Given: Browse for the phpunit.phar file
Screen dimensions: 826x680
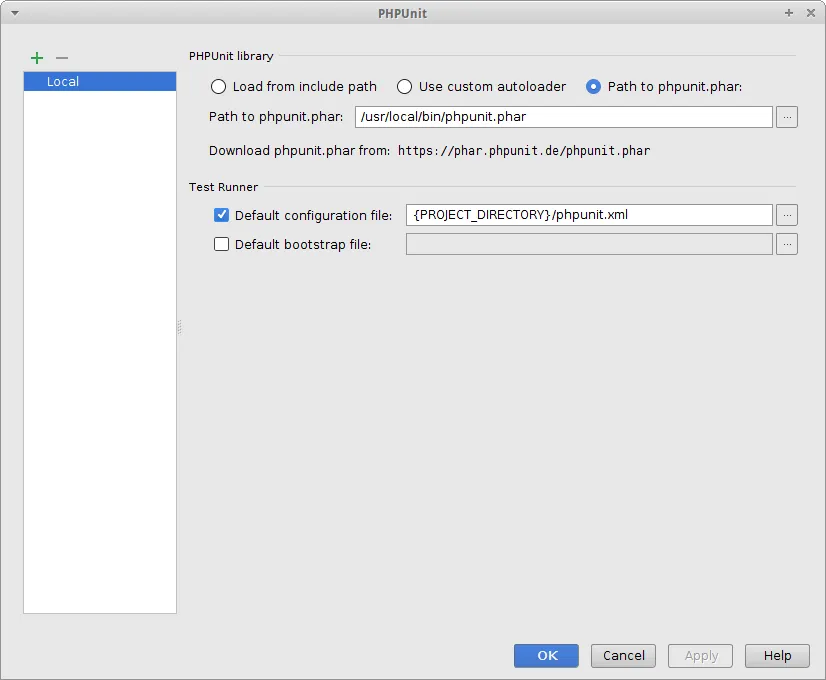Looking at the screenshot, I should 787,117.
